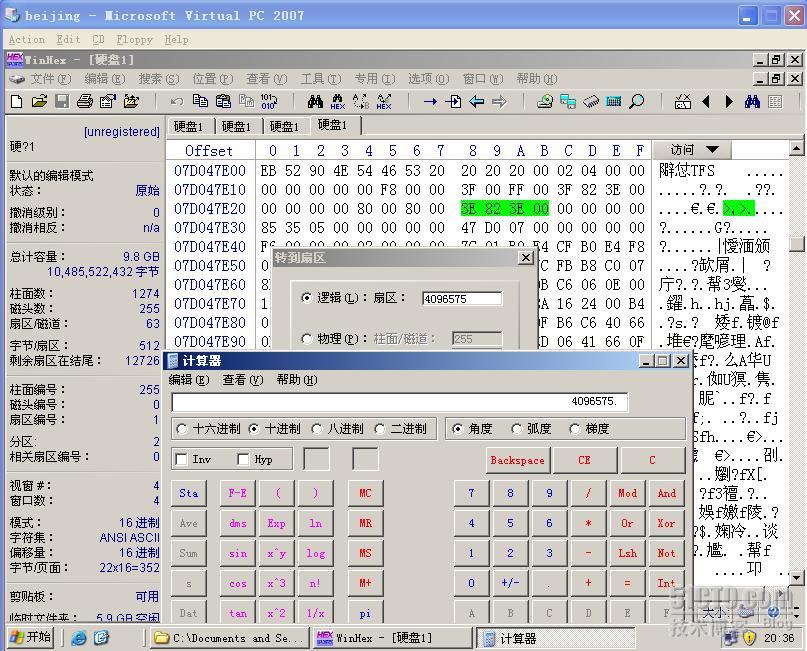
Task: Open the 访问 access dropdown
Action: [692, 150]
